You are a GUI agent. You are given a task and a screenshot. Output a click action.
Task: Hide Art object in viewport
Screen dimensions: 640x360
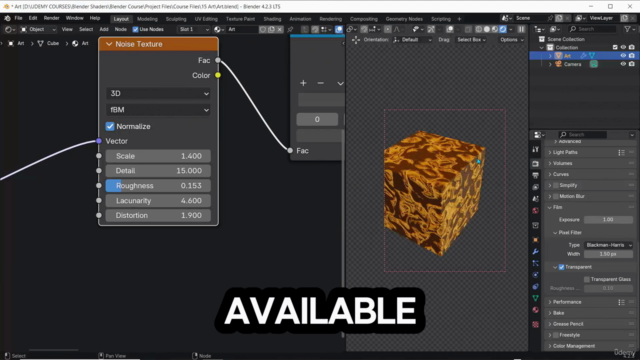623,56
